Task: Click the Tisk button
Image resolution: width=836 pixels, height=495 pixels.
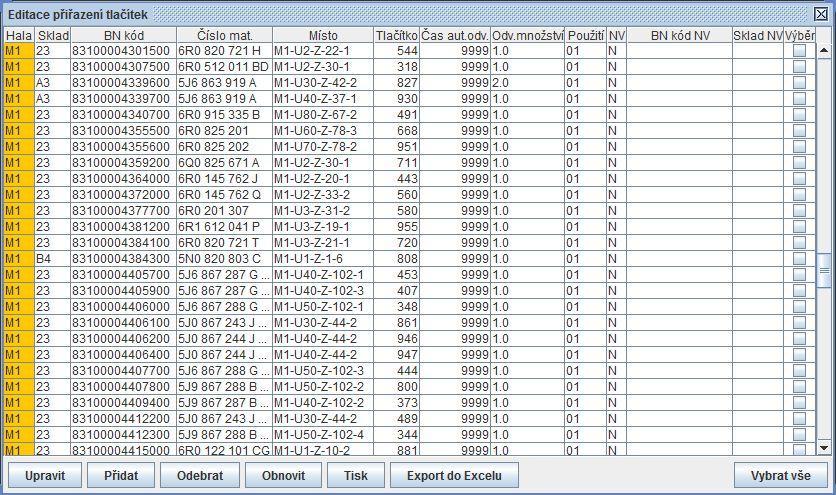Action: click(356, 475)
